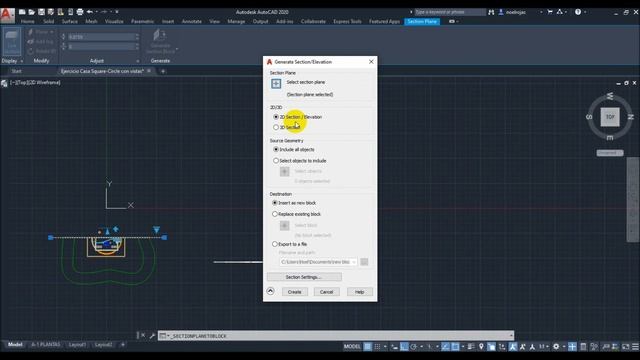Click the Autodesk App Store cart icon

(550, 12)
